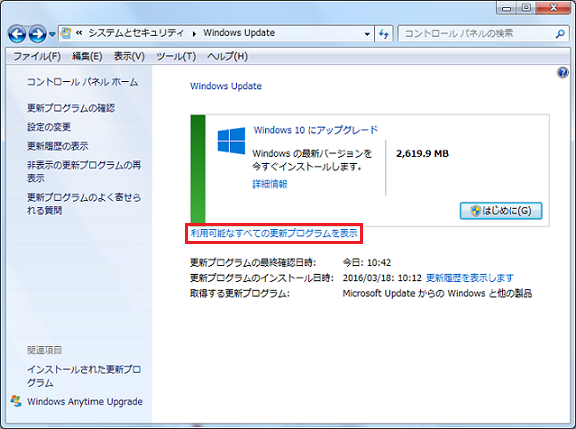Screen dimensions: 576x429
Task: Click the Forward arrow navigation button
Action: coord(37,34)
